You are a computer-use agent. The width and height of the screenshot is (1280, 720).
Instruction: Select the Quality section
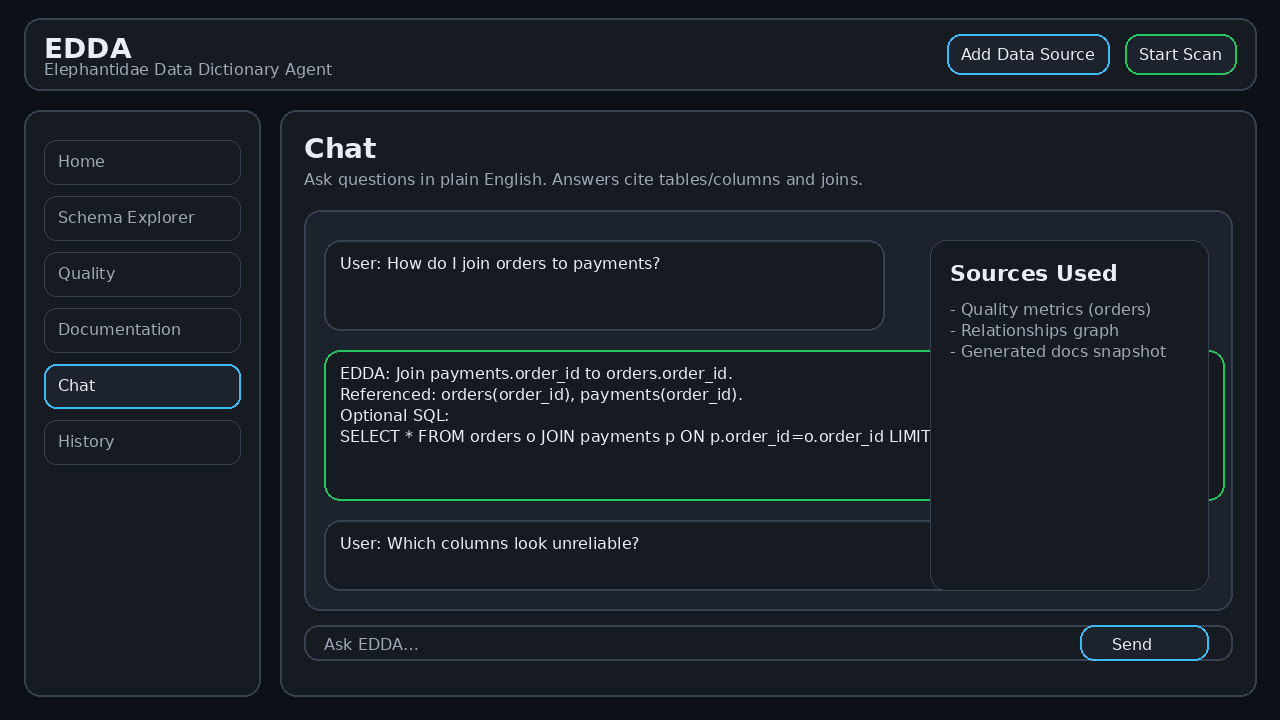(142, 274)
